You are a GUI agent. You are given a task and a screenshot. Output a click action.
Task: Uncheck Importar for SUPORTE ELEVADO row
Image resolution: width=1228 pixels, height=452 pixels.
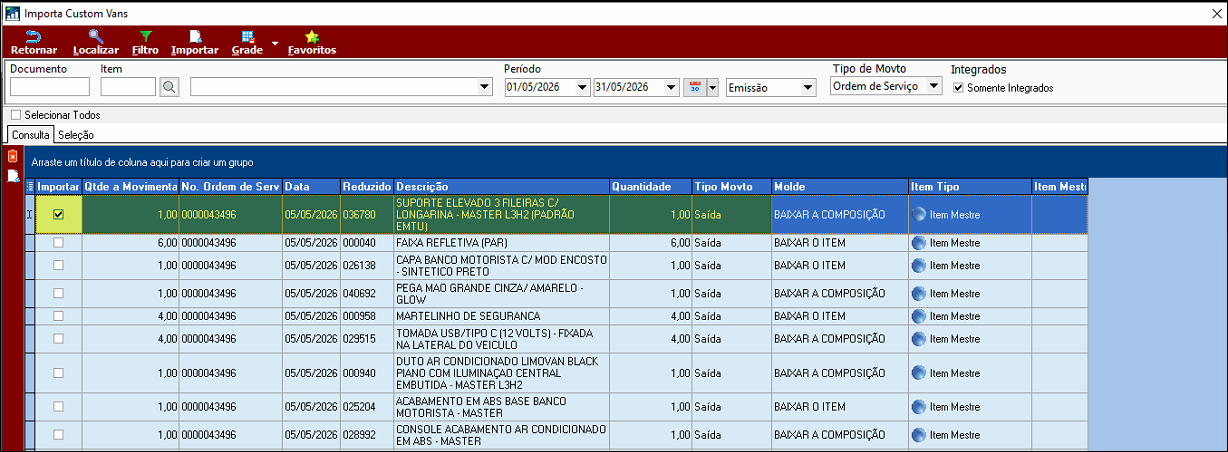58,214
